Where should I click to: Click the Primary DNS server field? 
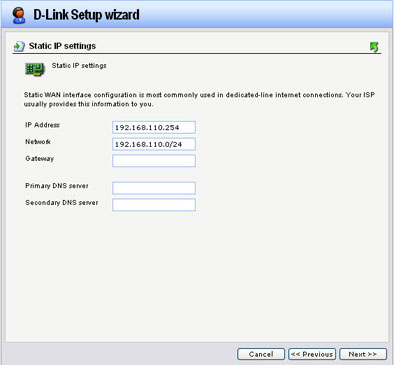(x=154, y=188)
